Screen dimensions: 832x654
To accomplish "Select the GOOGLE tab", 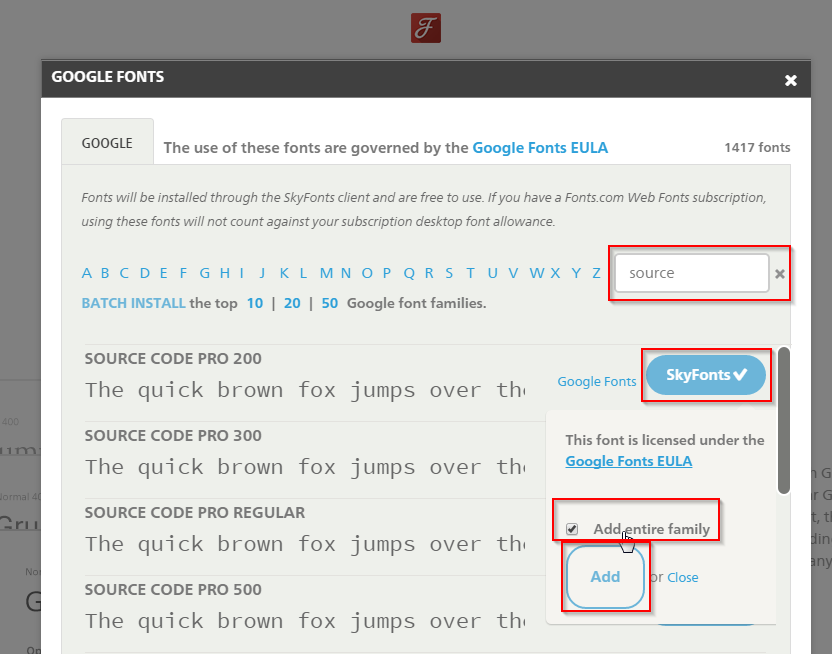I will [107, 143].
